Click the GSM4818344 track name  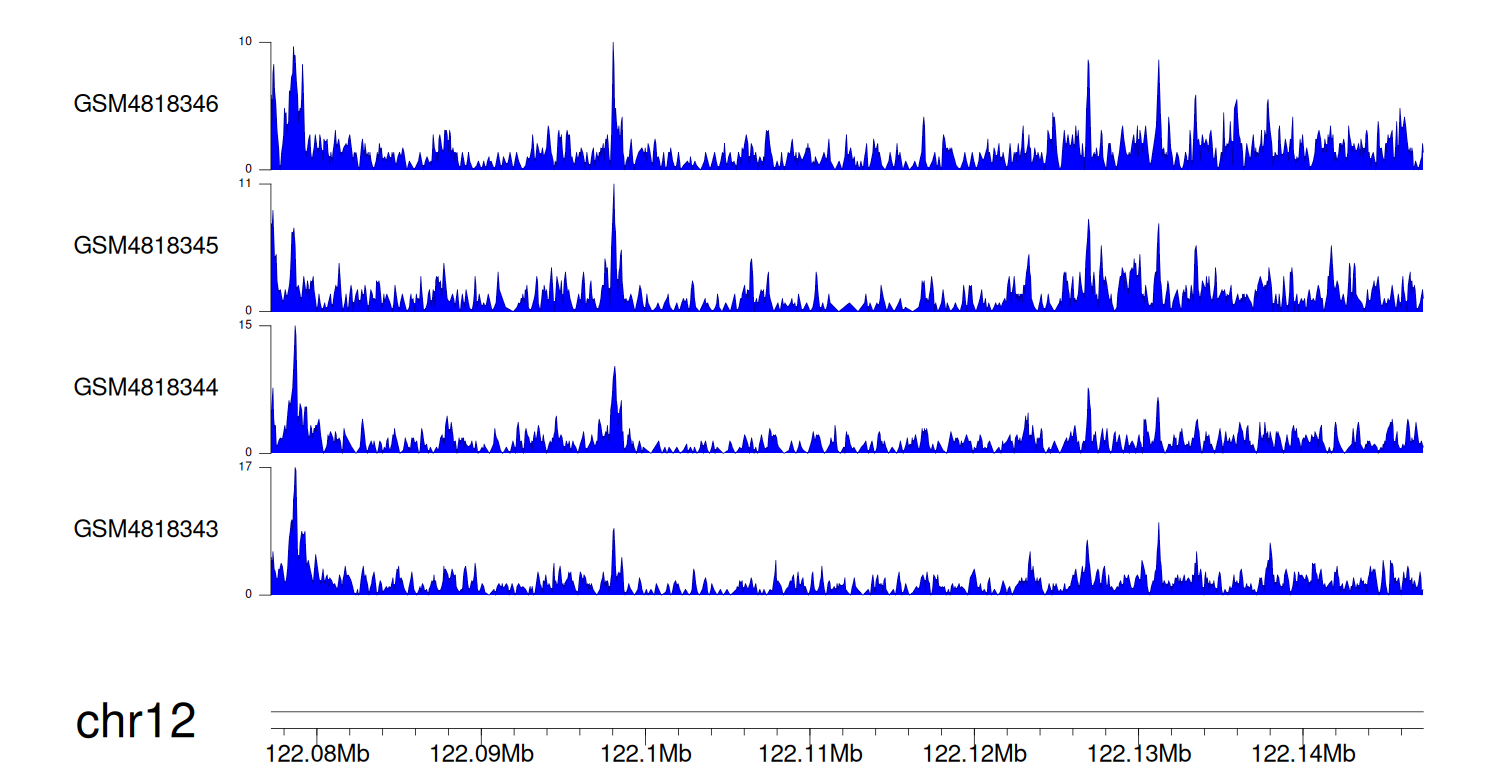146,387
